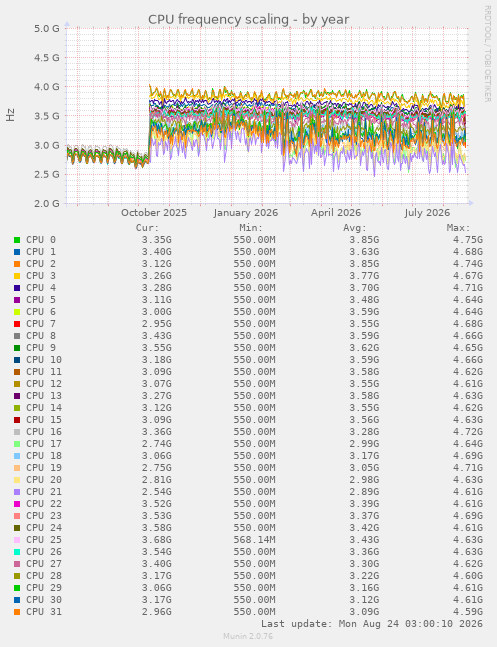Image resolution: width=497 pixels, height=647 pixels.
Task: Click the 'CPU 0' legend label
Action: coord(41,240)
